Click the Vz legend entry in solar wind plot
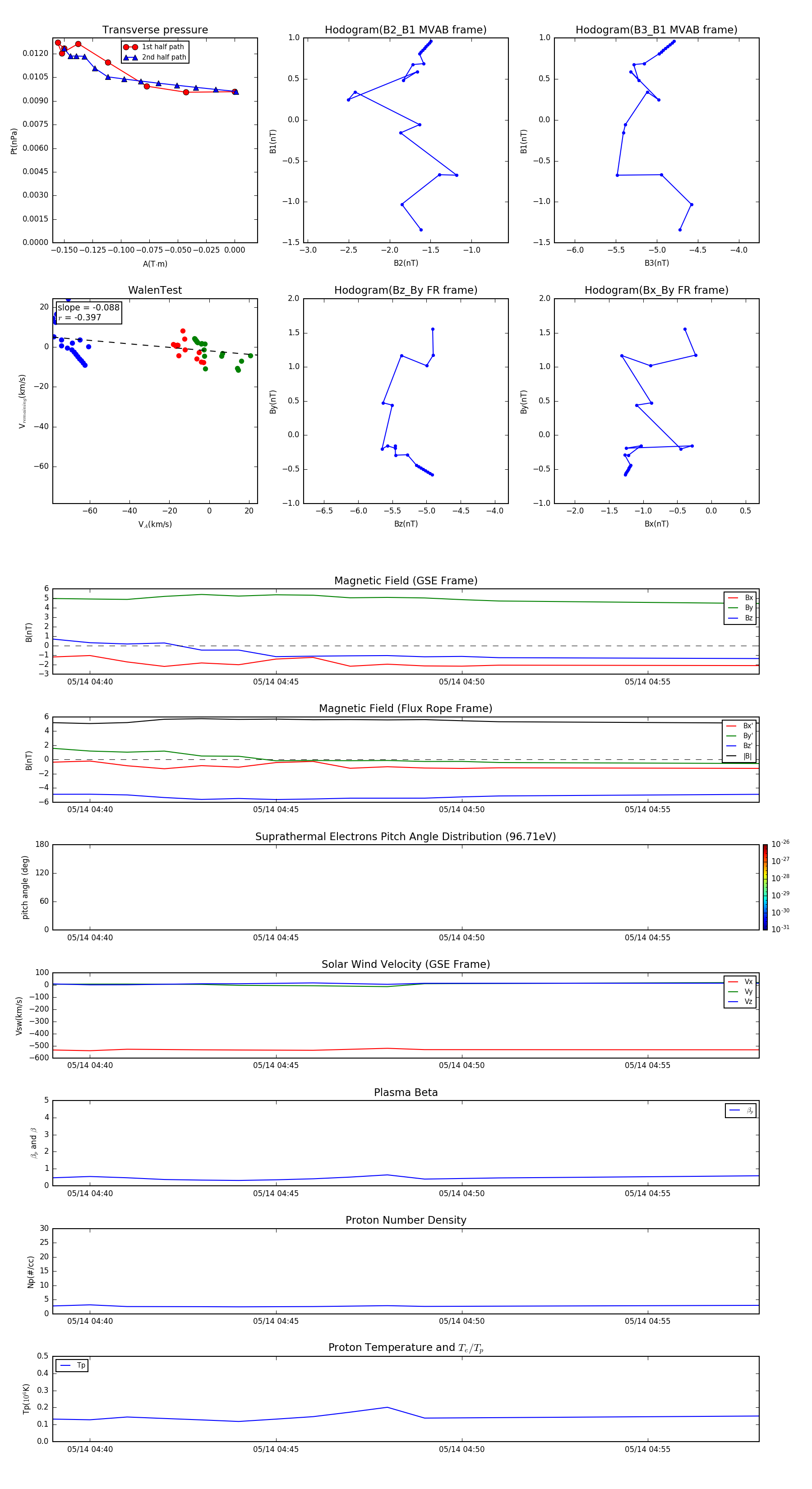Screen dimensions: 812x1489 740,1002
